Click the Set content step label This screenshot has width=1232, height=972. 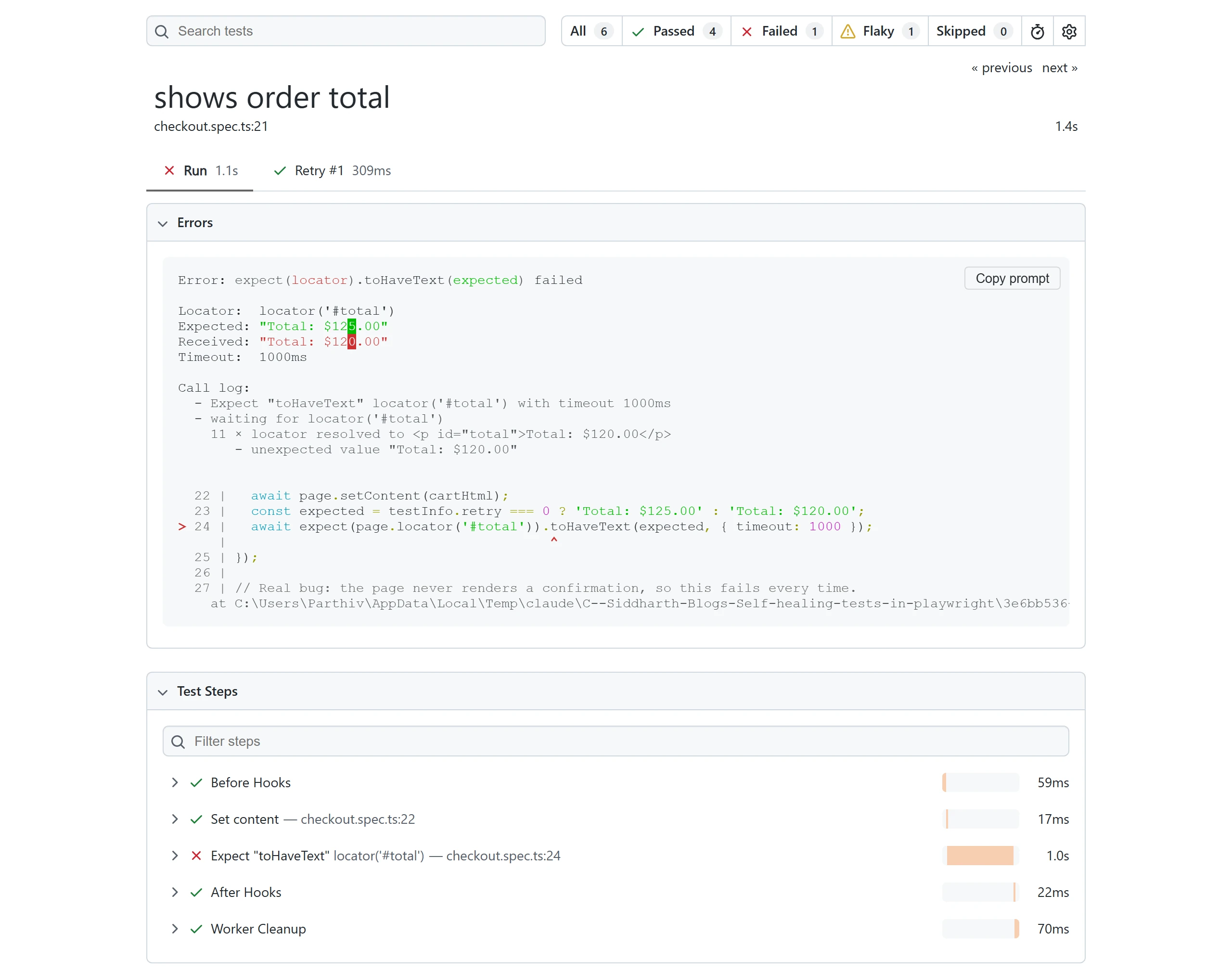[244, 819]
